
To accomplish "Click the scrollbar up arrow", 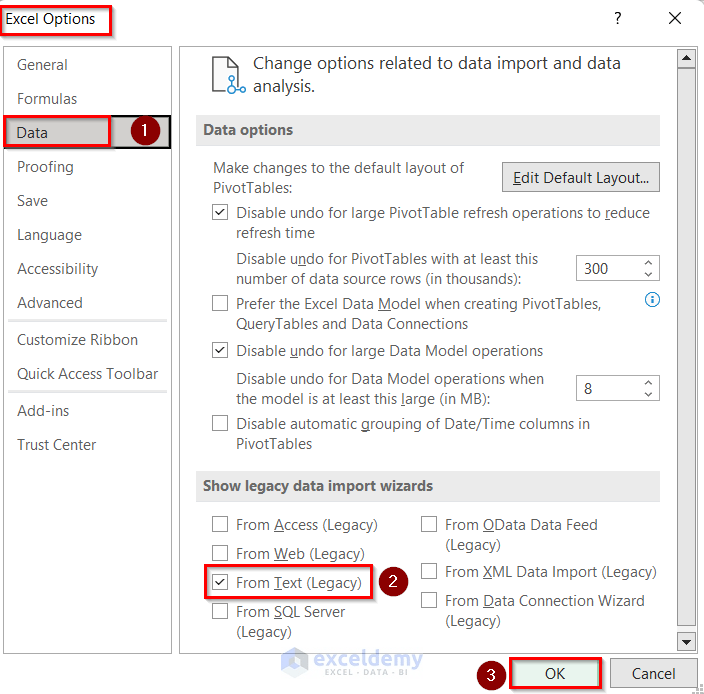I will click(686, 59).
